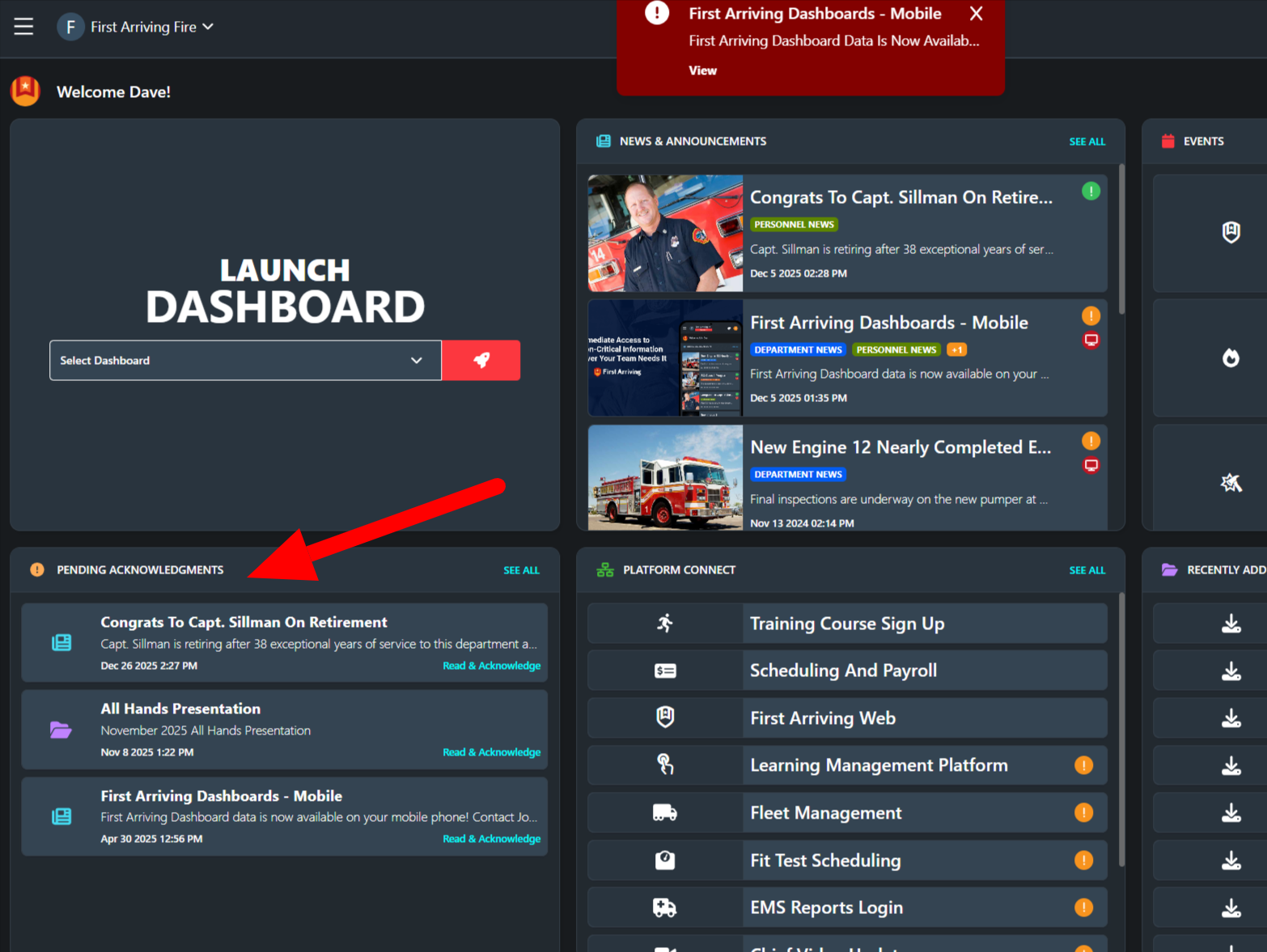
Task: Click the dollar bill Scheduling And Payroll icon
Action: [665, 671]
